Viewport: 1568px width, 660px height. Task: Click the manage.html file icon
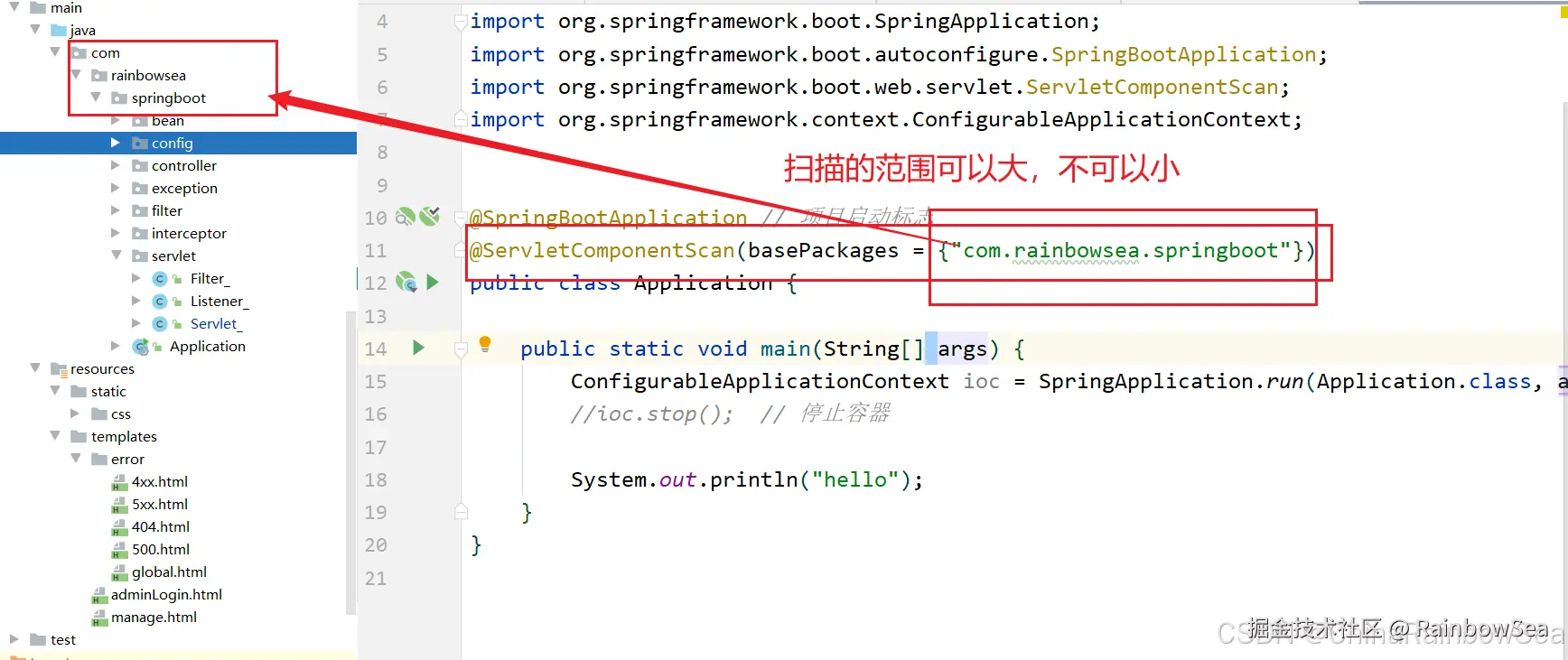(99, 618)
